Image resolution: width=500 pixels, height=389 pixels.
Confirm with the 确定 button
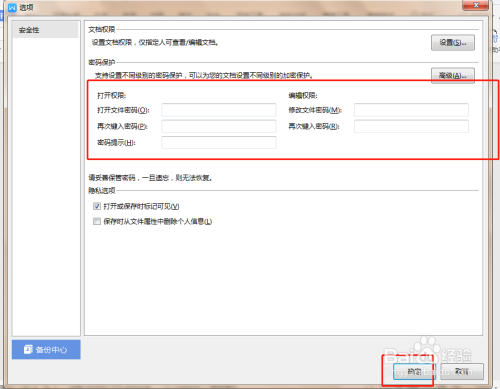pos(414,371)
